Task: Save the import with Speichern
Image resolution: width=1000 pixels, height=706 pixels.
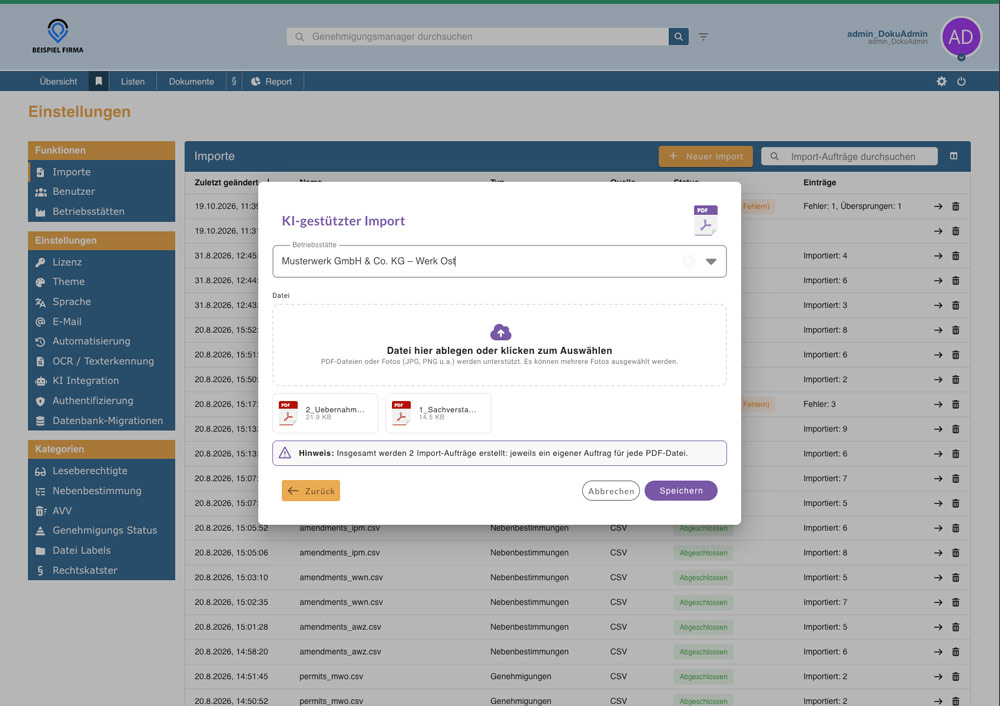Action: point(681,491)
